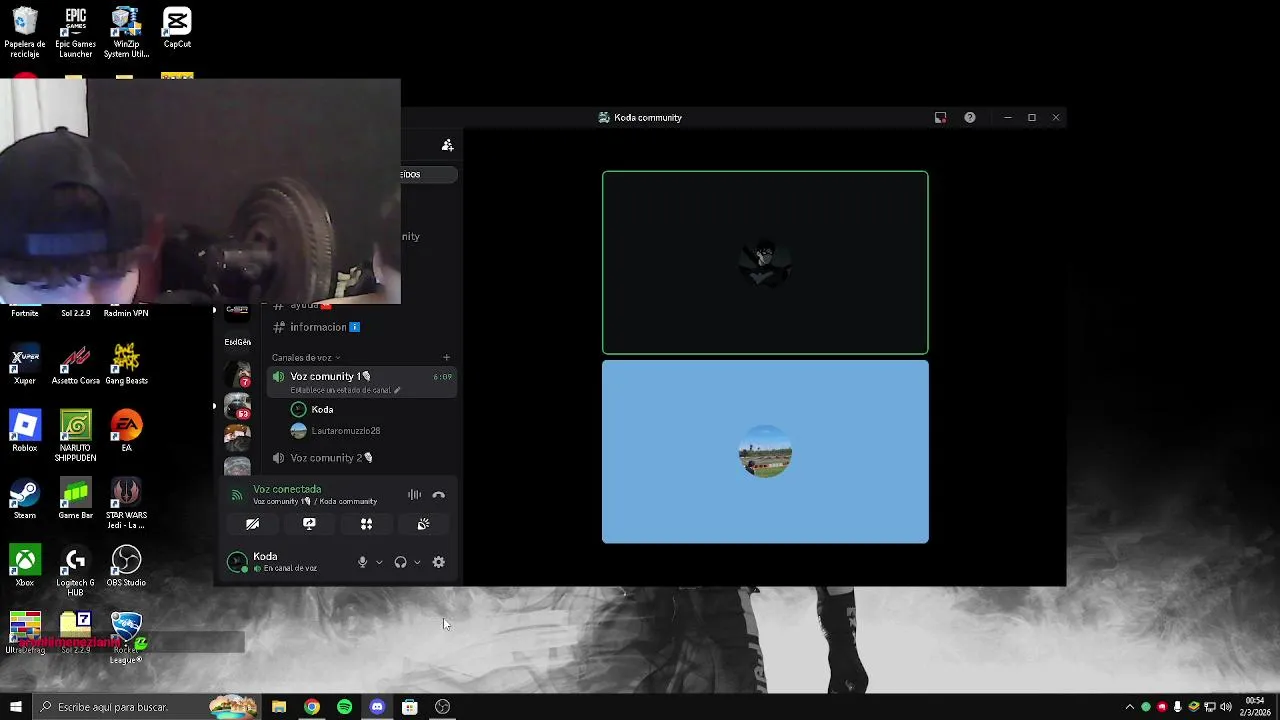Deafen Discord headphones

coord(400,562)
